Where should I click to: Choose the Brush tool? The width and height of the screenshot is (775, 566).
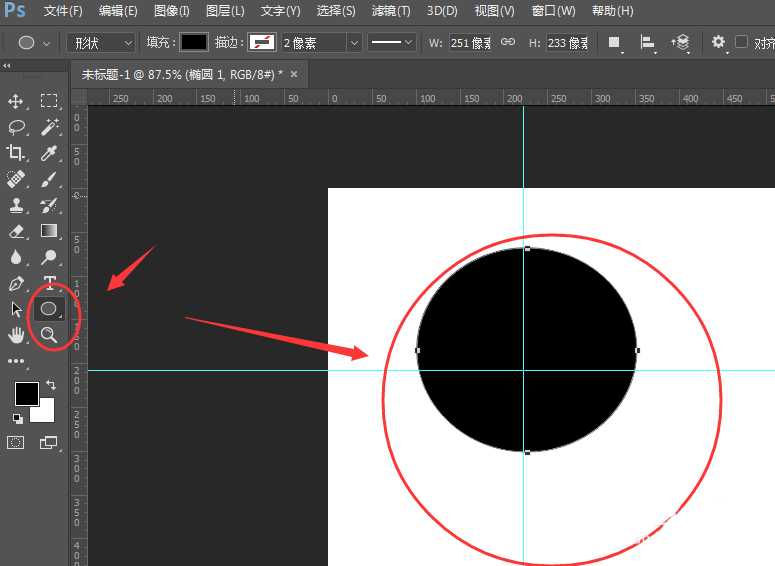pyautogui.click(x=49, y=179)
